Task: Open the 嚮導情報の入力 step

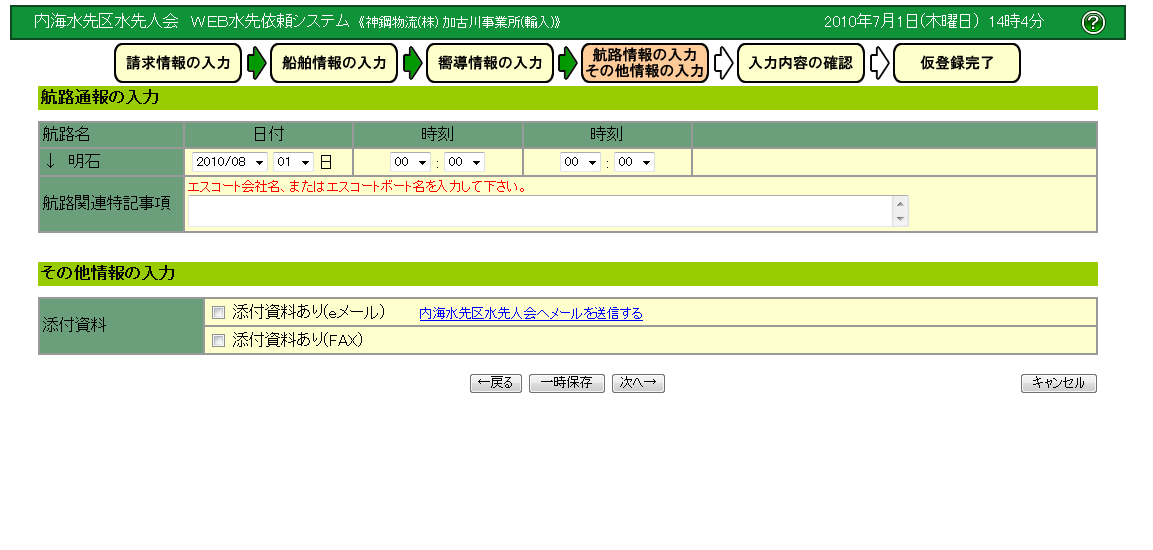Action: click(x=490, y=63)
